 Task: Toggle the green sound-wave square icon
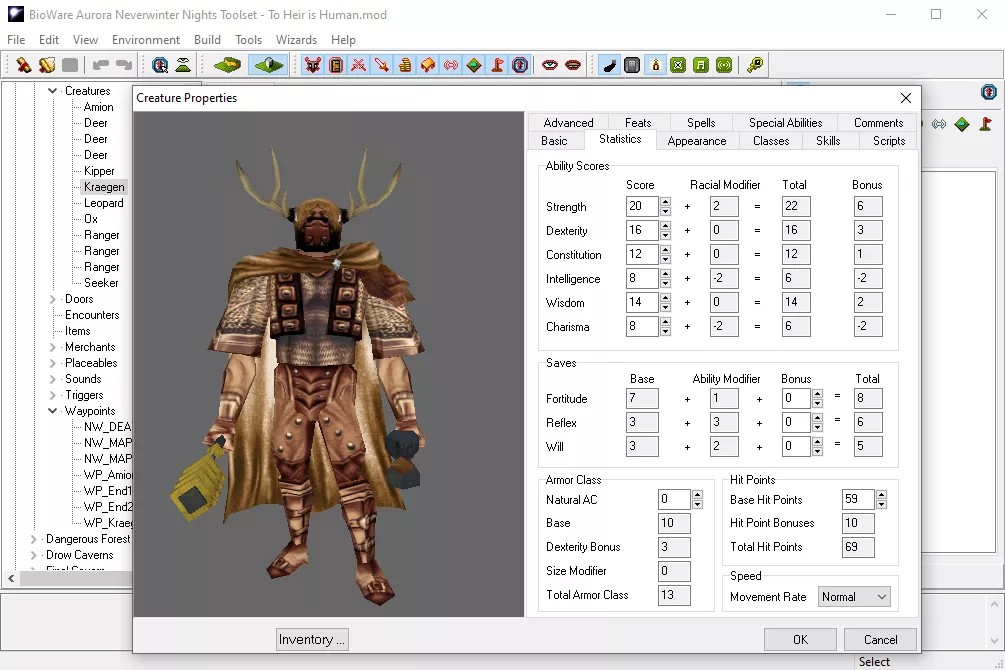click(x=724, y=65)
